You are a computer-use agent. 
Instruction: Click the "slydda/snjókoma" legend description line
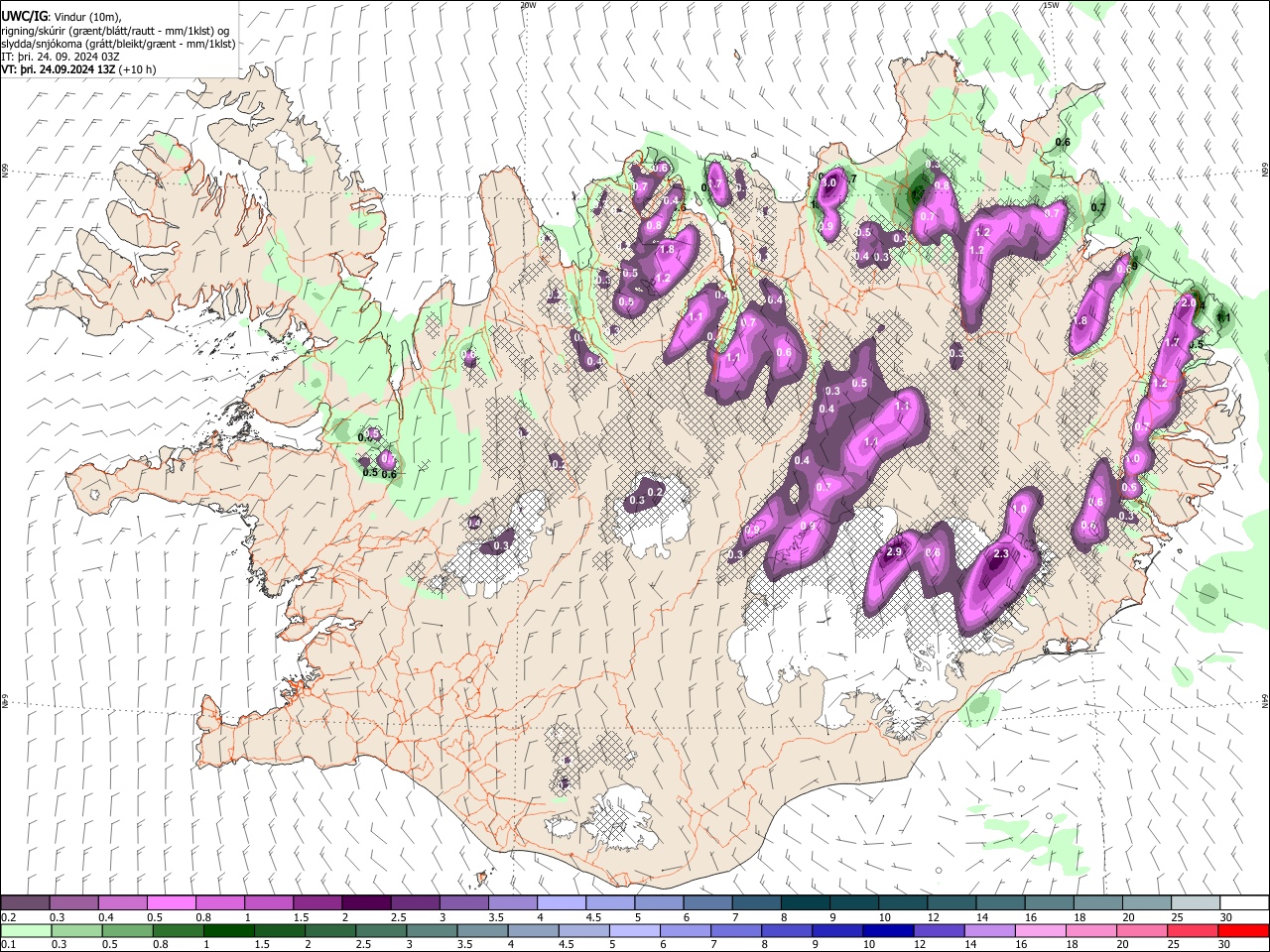[118, 44]
